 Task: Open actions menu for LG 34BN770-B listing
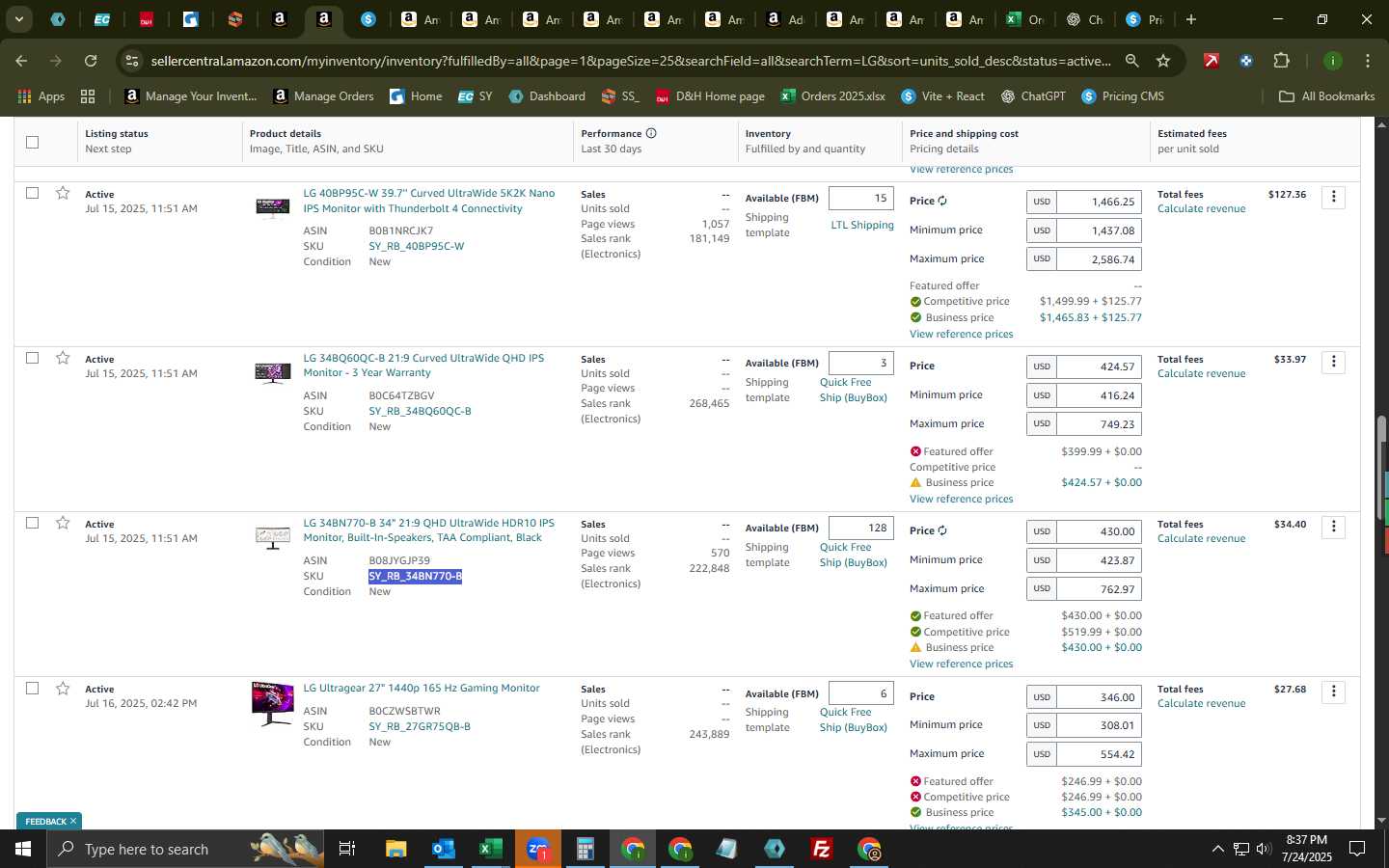(1333, 527)
